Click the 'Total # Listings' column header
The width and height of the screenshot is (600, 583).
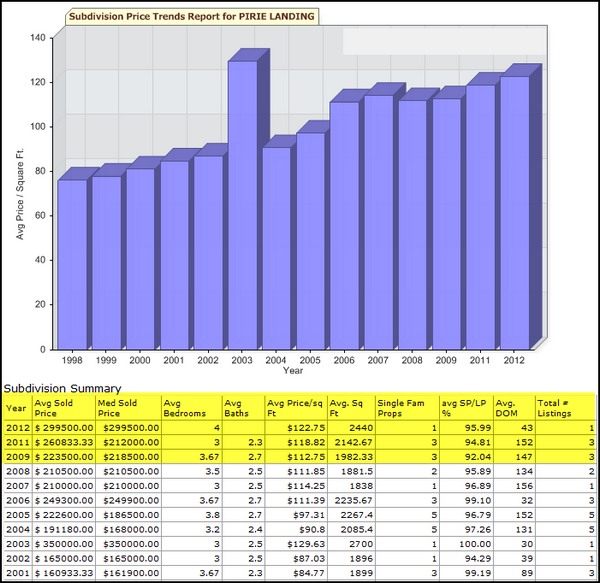pyautogui.click(x=554, y=408)
